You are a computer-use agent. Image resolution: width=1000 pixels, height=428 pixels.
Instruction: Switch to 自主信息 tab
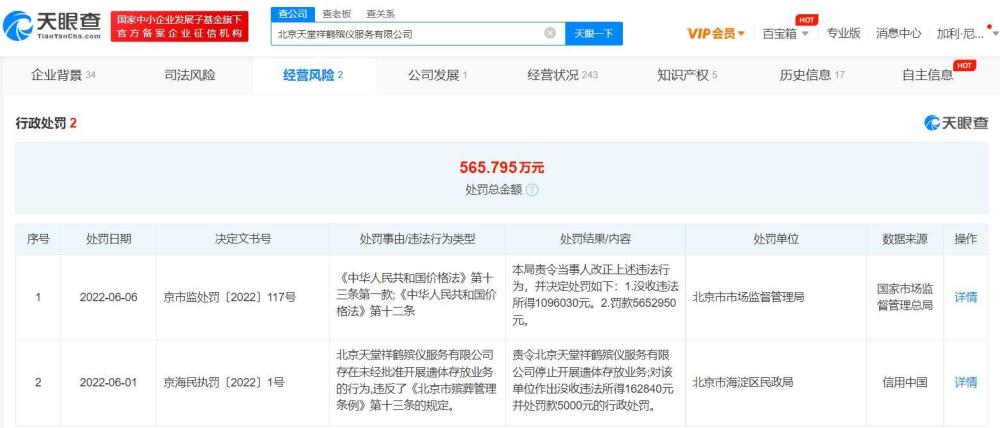(x=927, y=75)
